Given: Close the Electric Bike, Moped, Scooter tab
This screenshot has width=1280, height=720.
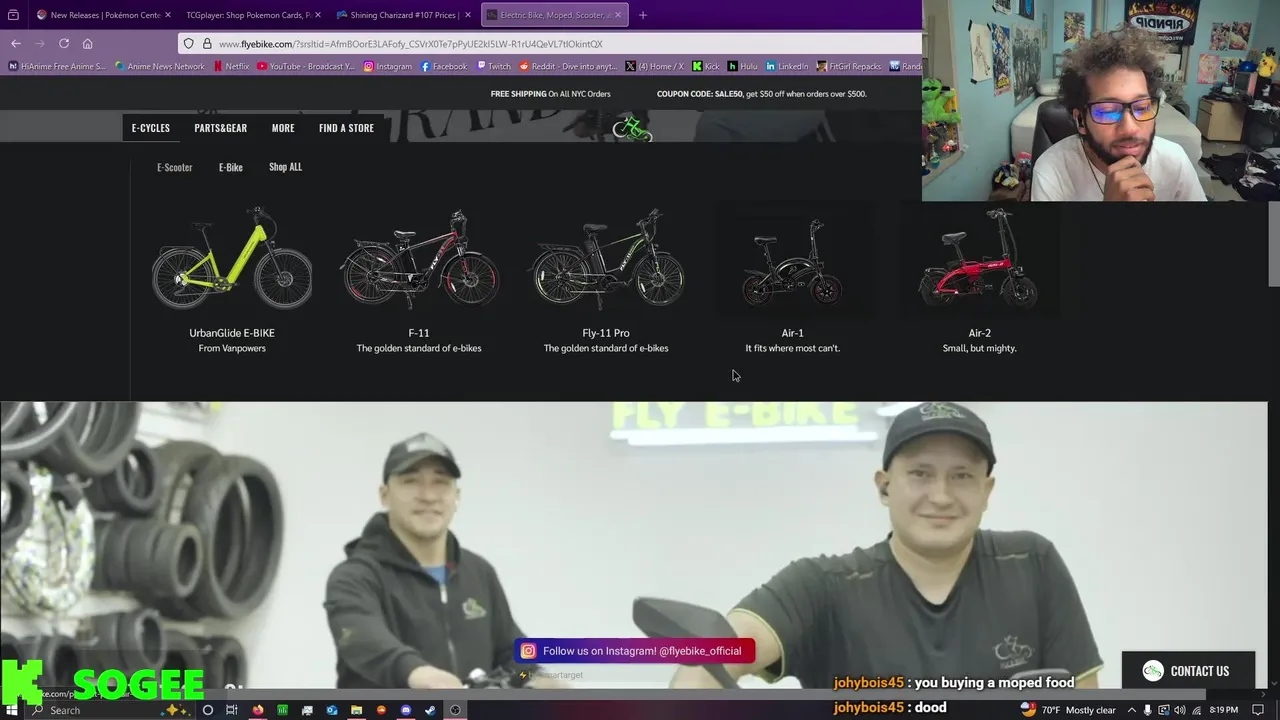Looking at the screenshot, I should click(618, 15).
